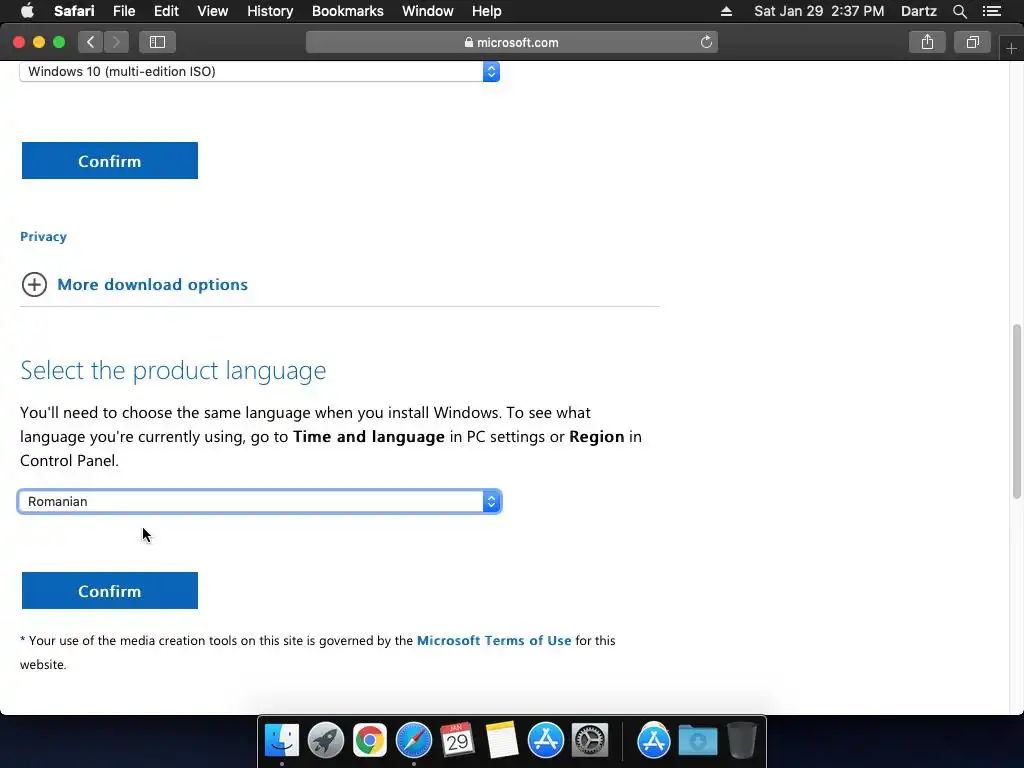Screen dimensions: 1024x768
Task: Open the Trash in the Dock
Action: pos(741,741)
